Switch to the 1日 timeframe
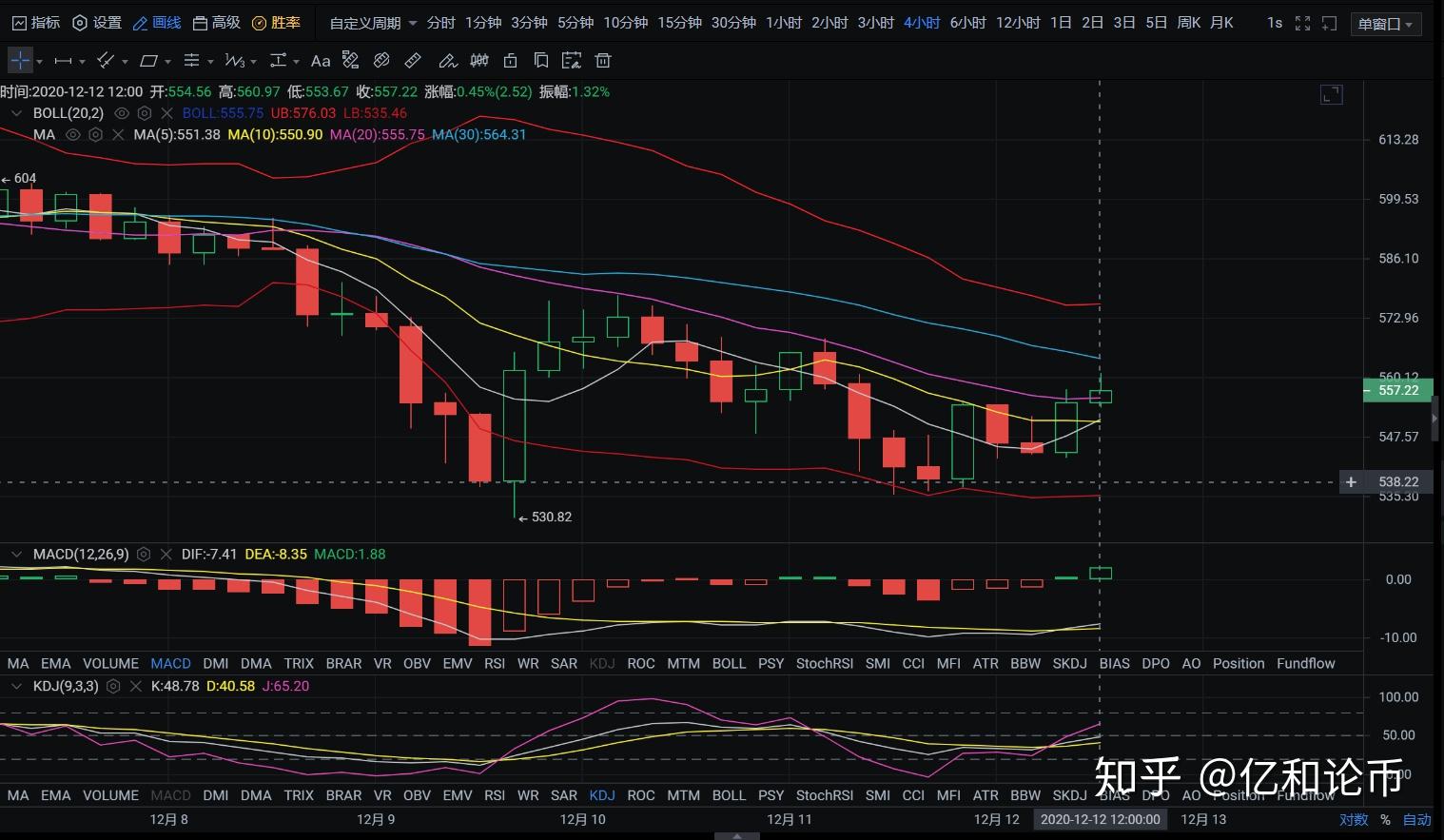 (1061, 23)
